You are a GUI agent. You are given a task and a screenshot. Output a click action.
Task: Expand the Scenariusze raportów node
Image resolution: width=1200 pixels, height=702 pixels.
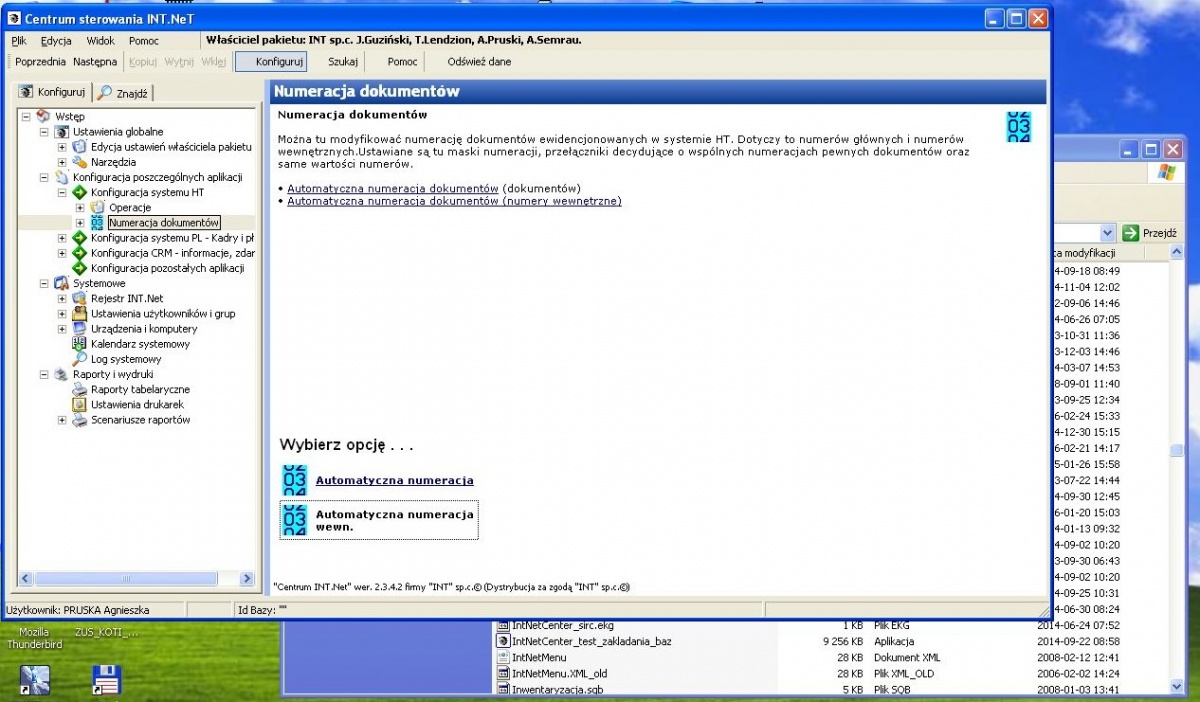click(x=62, y=420)
